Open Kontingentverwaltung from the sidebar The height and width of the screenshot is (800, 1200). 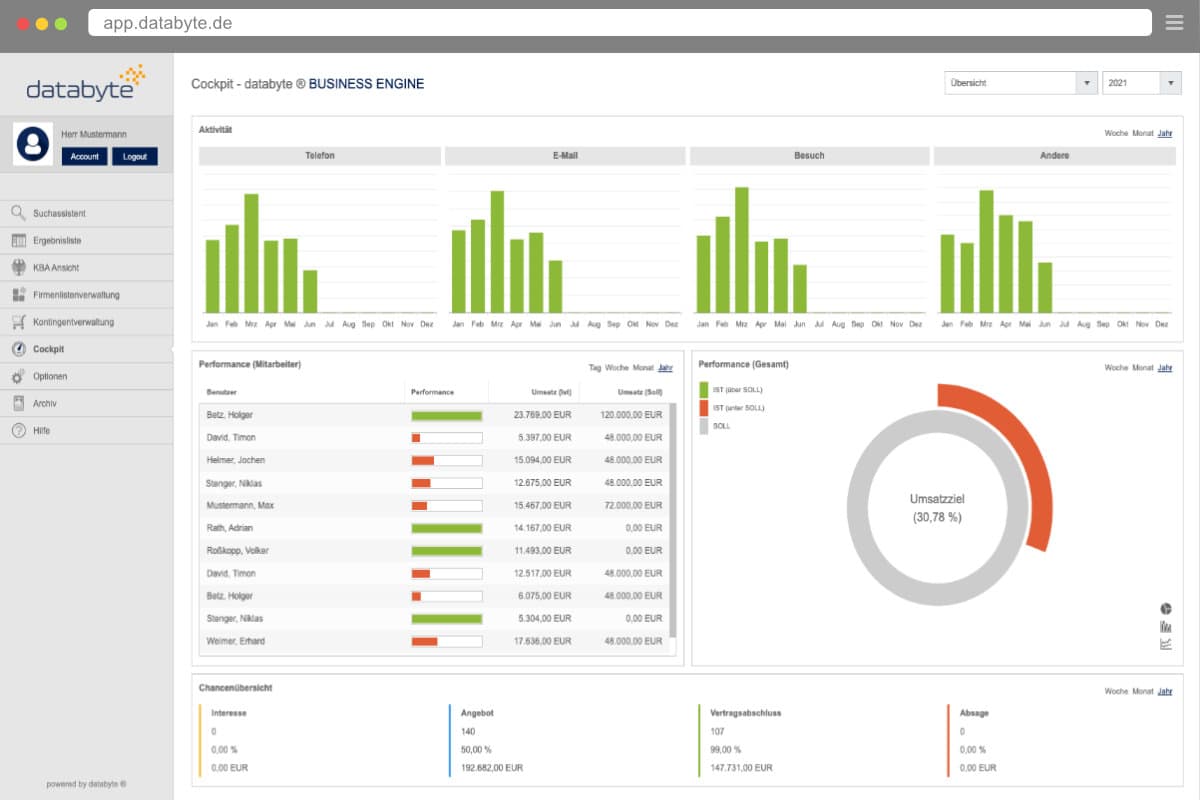[86, 322]
